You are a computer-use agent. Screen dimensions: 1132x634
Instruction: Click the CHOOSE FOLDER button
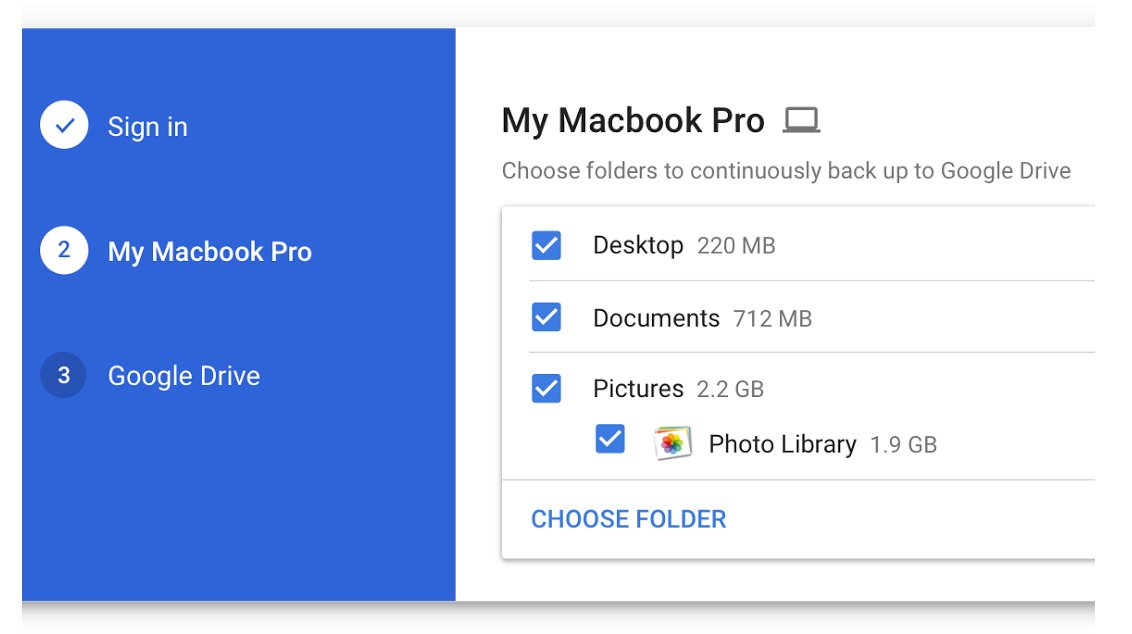[x=628, y=519]
